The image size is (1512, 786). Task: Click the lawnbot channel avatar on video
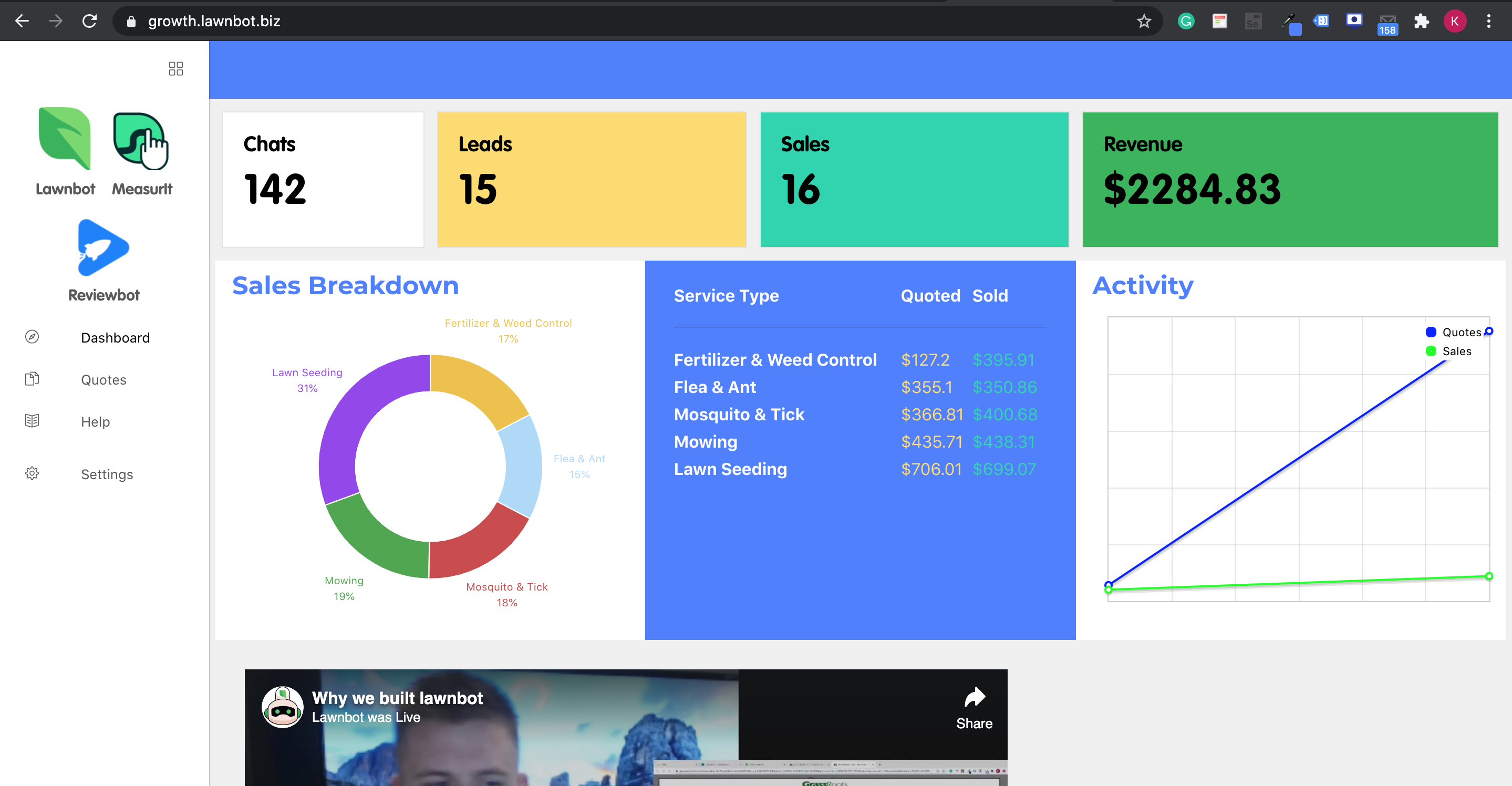coord(282,707)
